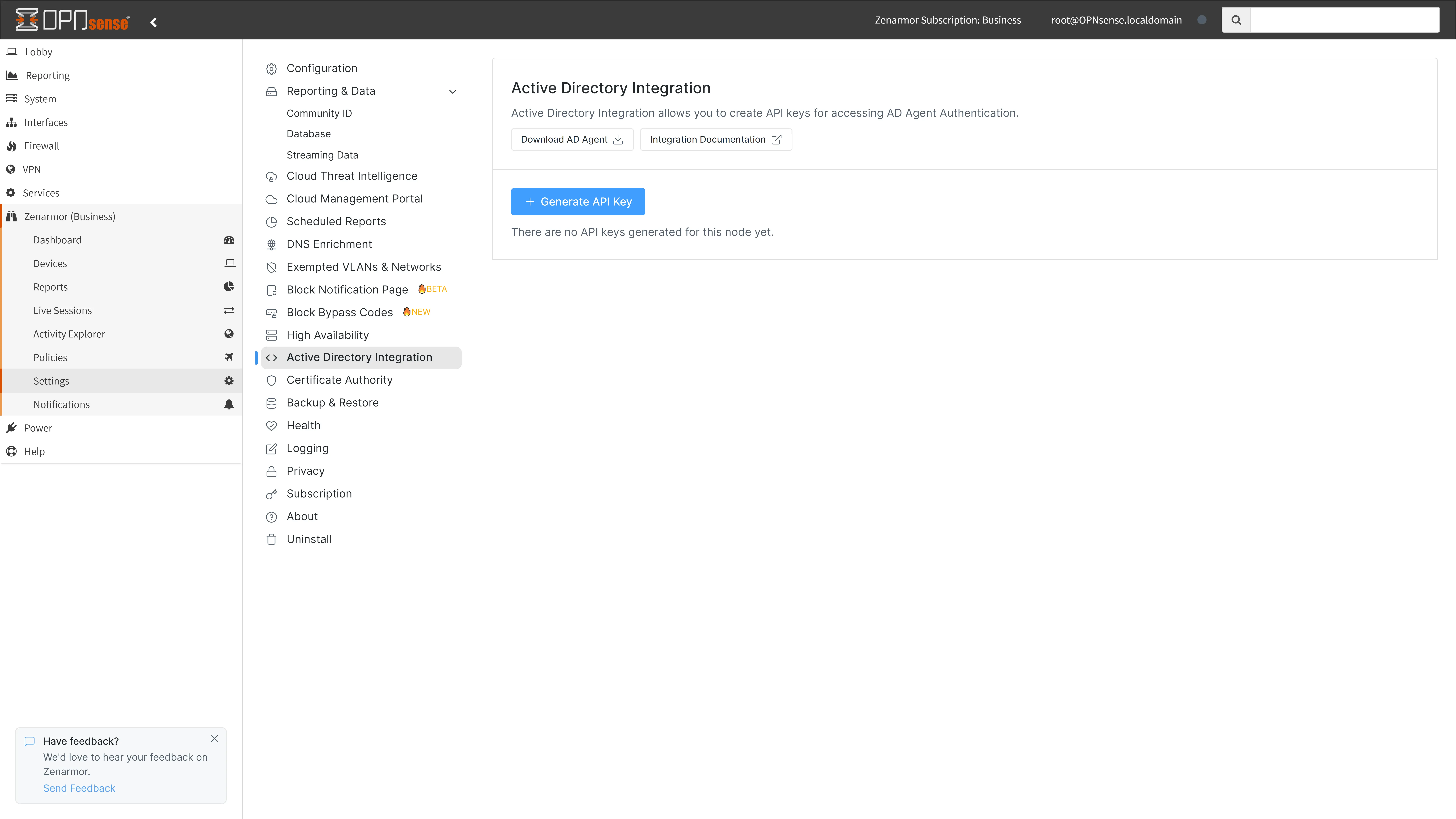This screenshot has height=819, width=1456.
Task: Open the Settings gear icon
Action: [229, 380]
